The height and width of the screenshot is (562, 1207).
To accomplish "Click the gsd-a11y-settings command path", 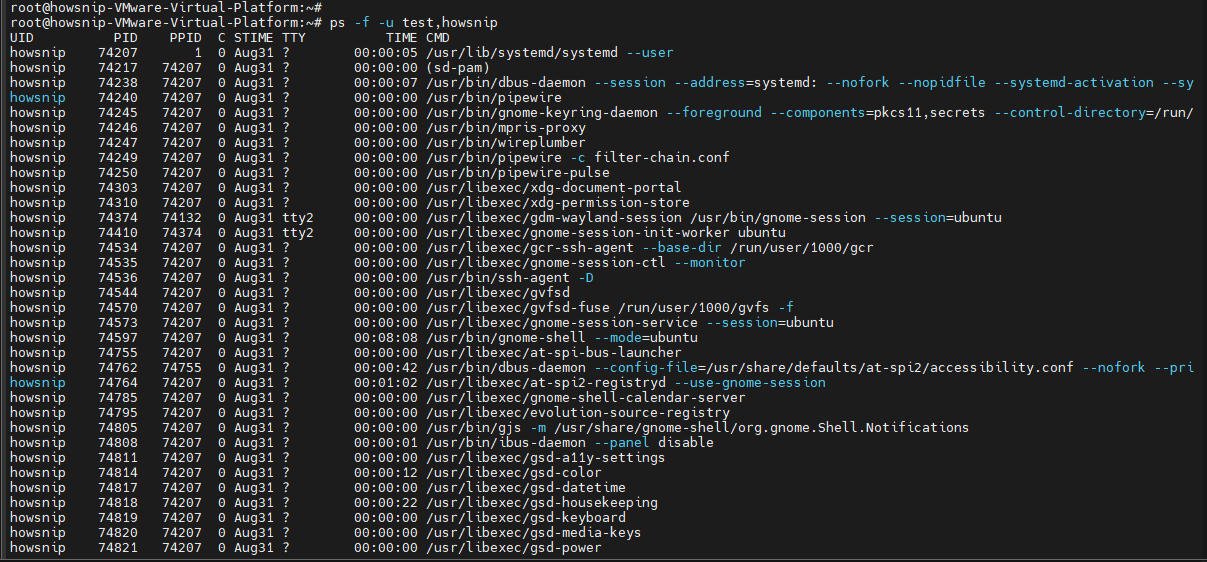I will coord(546,458).
